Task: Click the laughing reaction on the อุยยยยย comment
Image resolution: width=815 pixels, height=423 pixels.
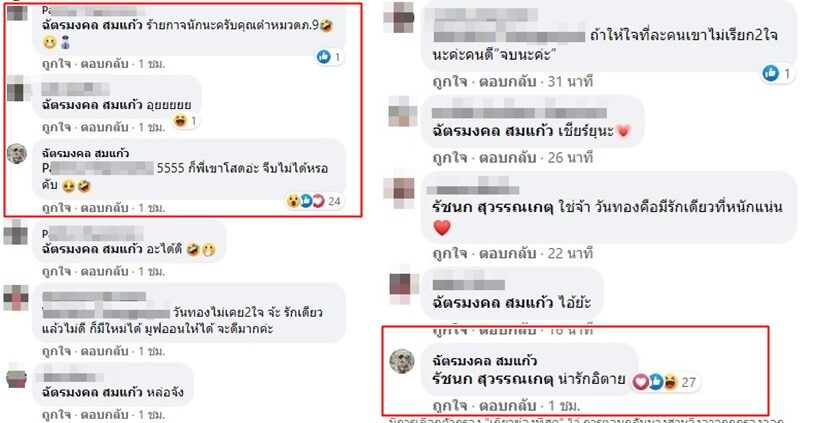Action: [180, 121]
